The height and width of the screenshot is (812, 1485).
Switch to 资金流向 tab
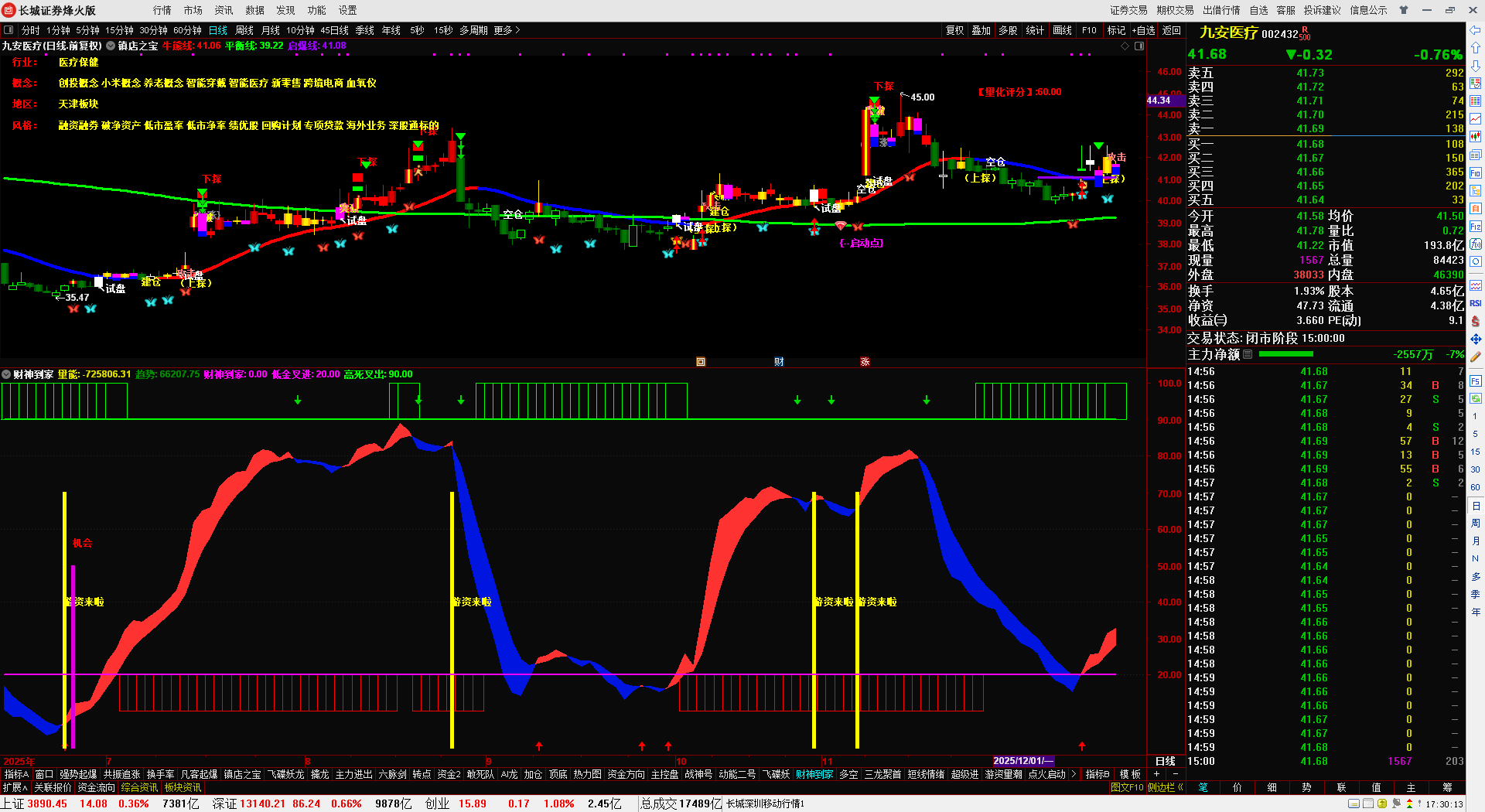point(97,787)
